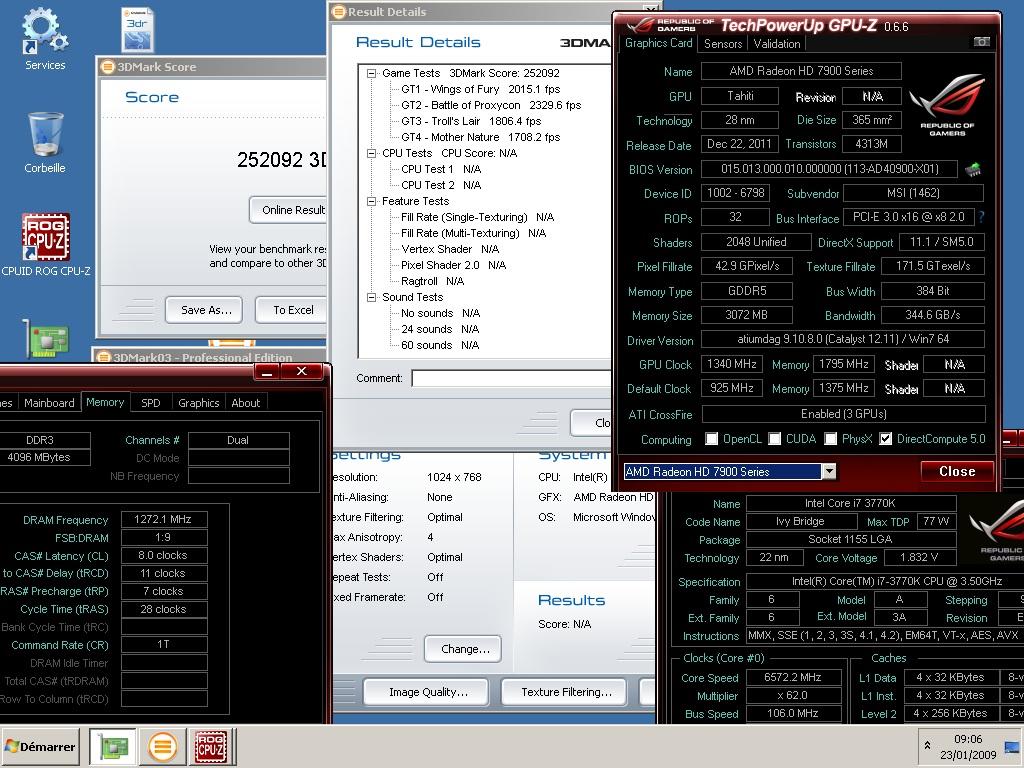Screen dimensions: 1024x768
Task: Select the Memory tab in CPU-Z
Action: [x=105, y=402]
